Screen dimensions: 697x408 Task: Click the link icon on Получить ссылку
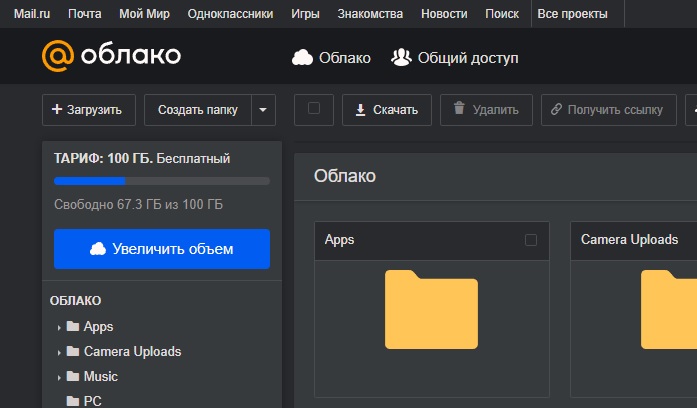tap(556, 109)
